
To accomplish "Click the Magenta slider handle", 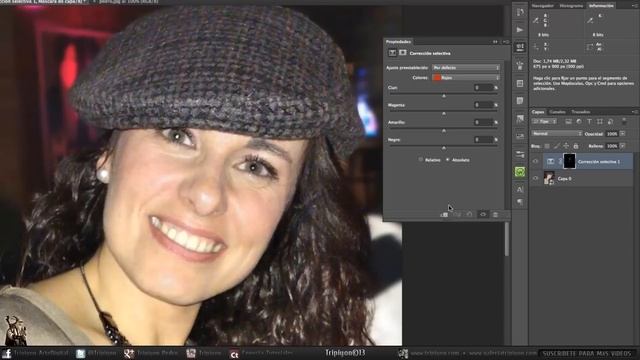I will (444, 113).
